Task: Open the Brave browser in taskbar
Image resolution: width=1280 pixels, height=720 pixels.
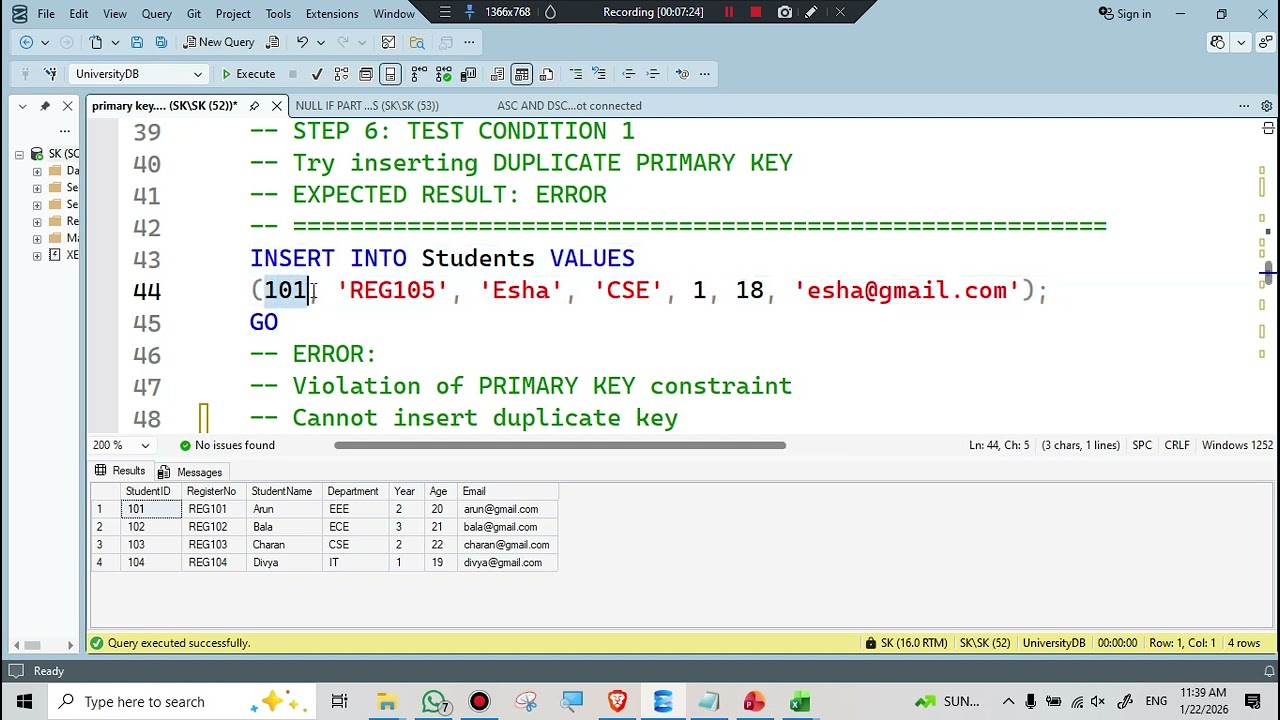Action: pyautogui.click(x=617, y=701)
